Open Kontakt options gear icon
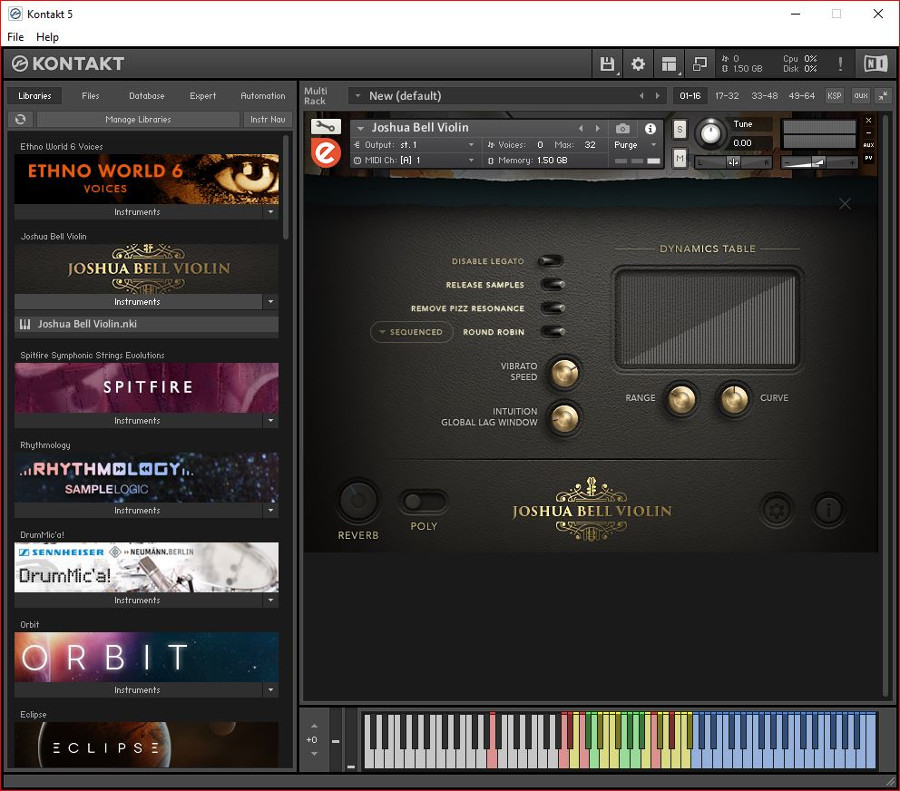The height and width of the screenshot is (791, 900). click(x=638, y=64)
